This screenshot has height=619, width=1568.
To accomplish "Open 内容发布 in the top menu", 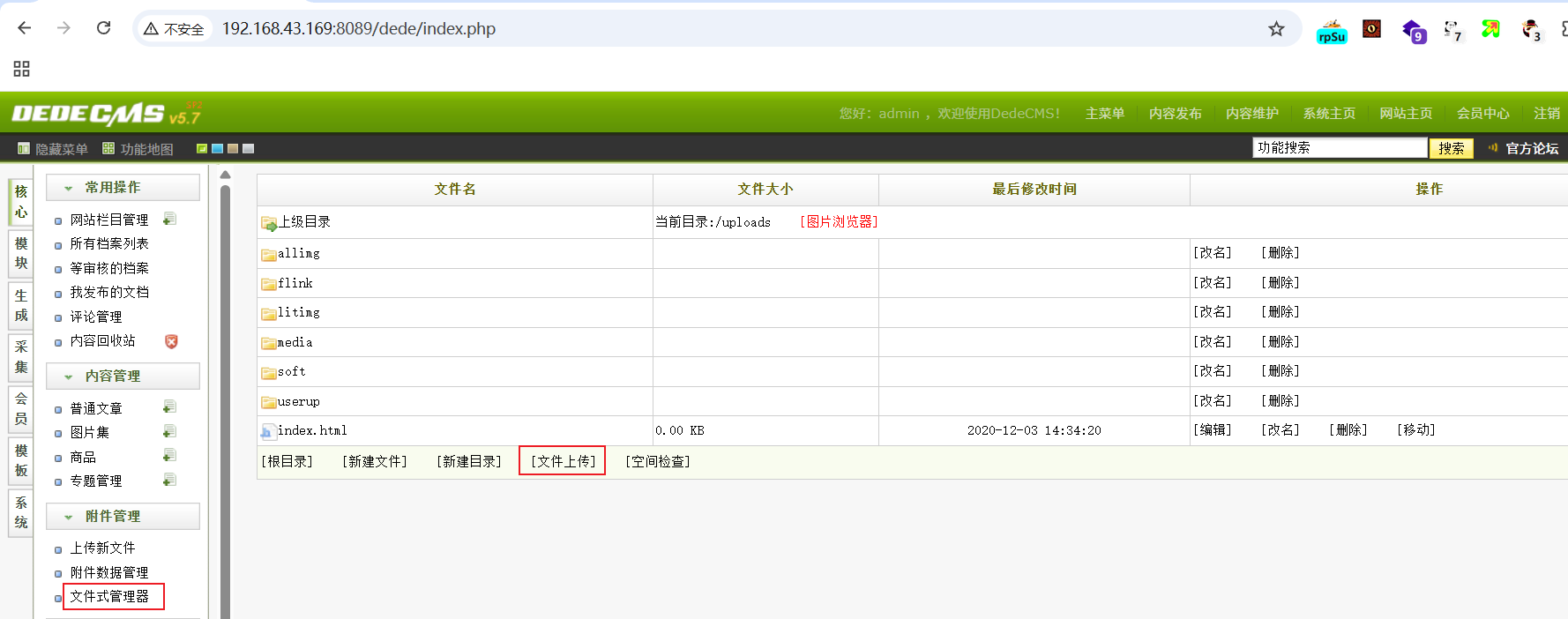I will [x=1175, y=114].
